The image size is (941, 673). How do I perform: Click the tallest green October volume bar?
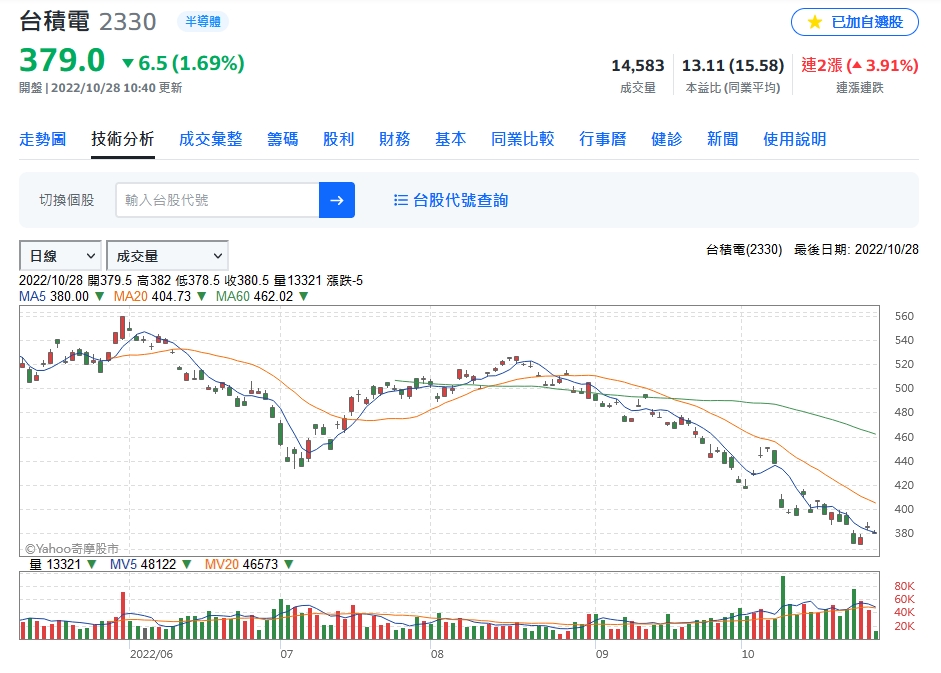(x=783, y=608)
